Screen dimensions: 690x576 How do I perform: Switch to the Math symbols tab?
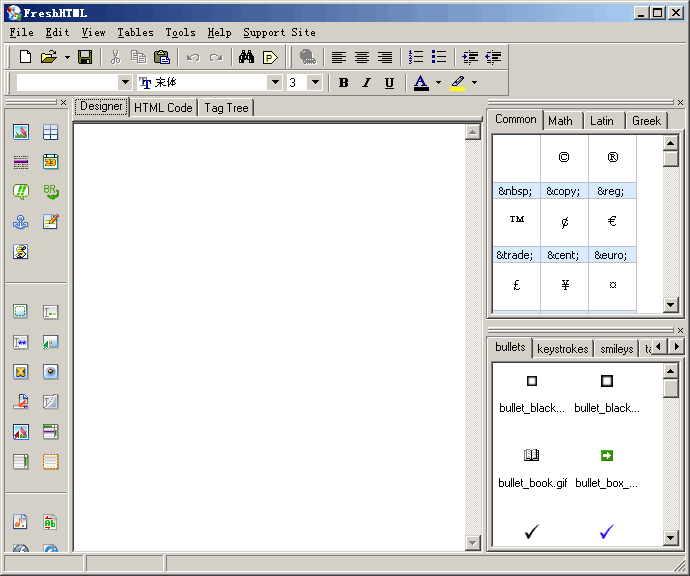pos(560,121)
